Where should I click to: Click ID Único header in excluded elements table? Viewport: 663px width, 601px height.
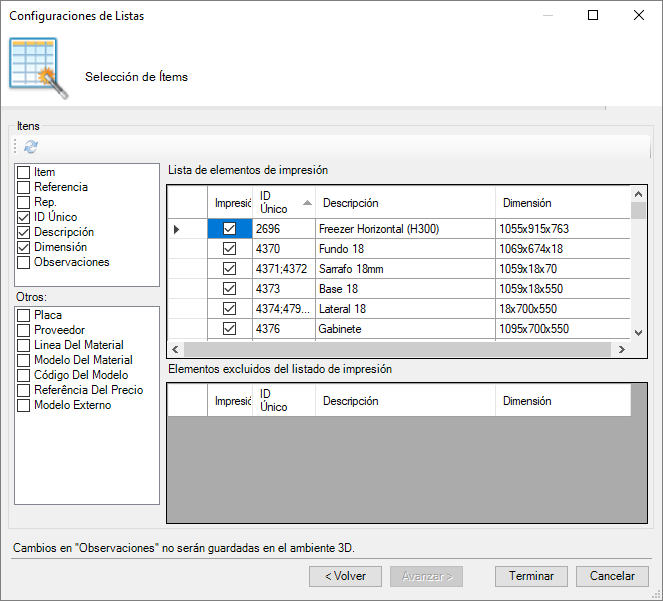[x=284, y=401]
